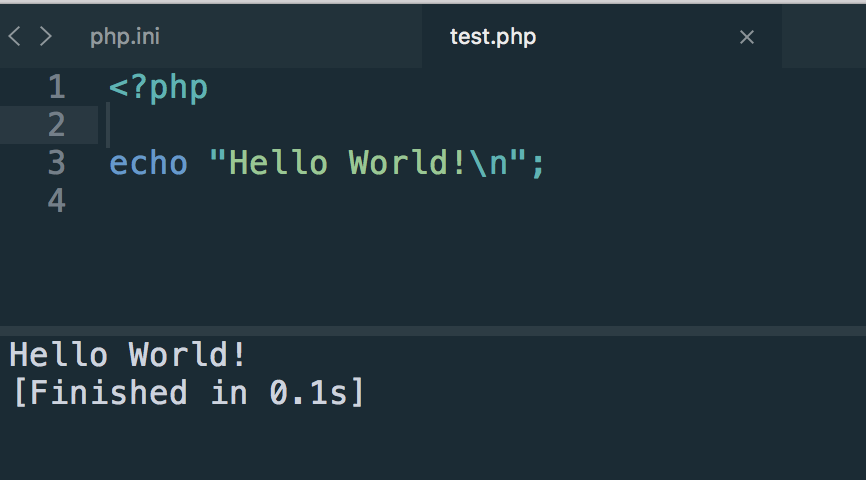Click the \n escape sequence in the string

point(489,163)
